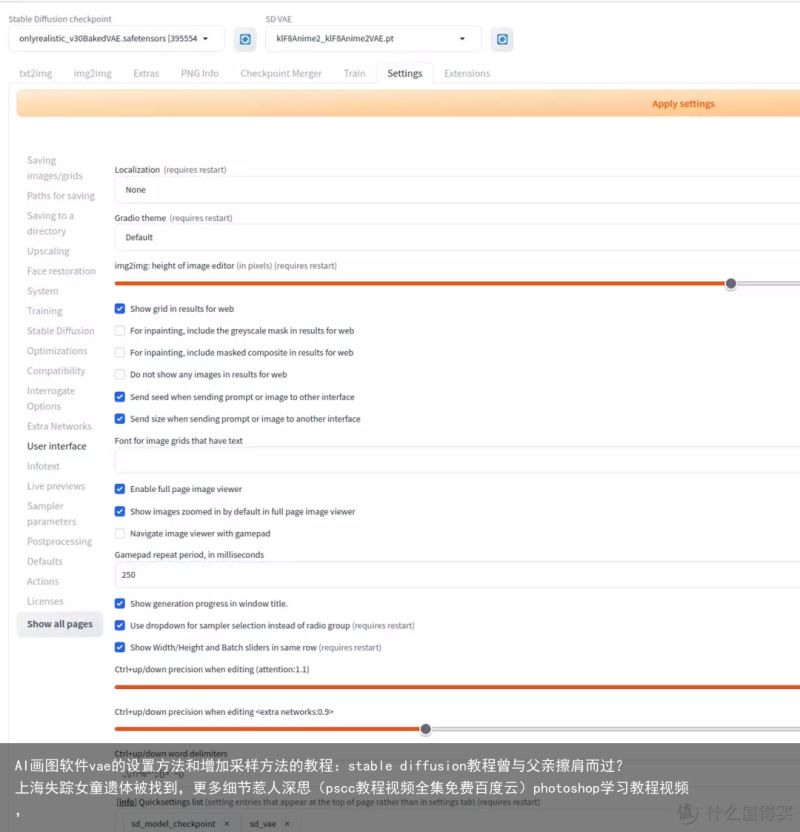800x832 pixels.
Task: Enable greyscale mask in results for inpainting
Action: pyautogui.click(x=120, y=331)
